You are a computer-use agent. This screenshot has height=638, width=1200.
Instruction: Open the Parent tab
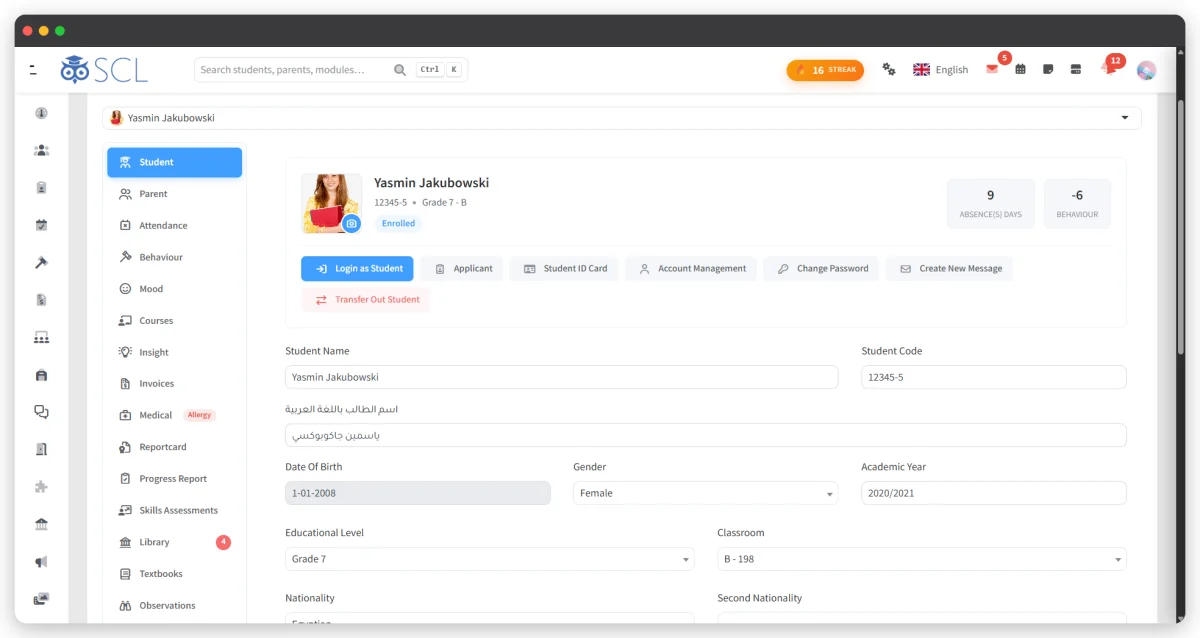pyautogui.click(x=174, y=194)
